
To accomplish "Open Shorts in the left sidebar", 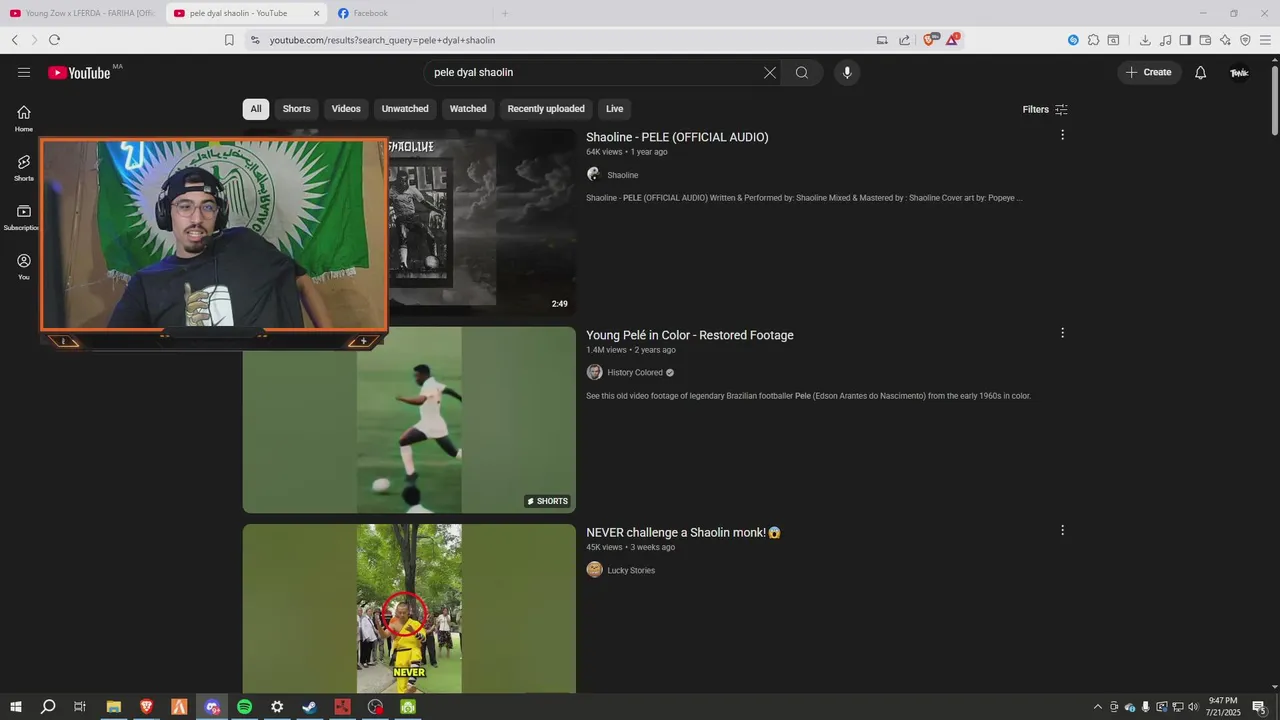I will (x=24, y=167).
